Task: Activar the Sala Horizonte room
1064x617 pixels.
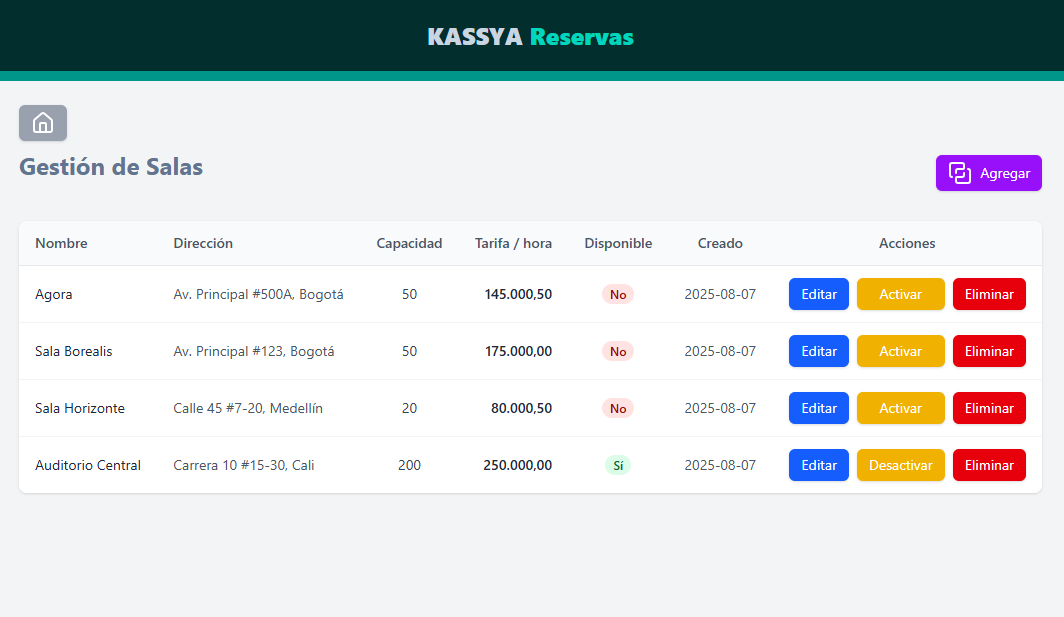Action: (x=900, y=408)
